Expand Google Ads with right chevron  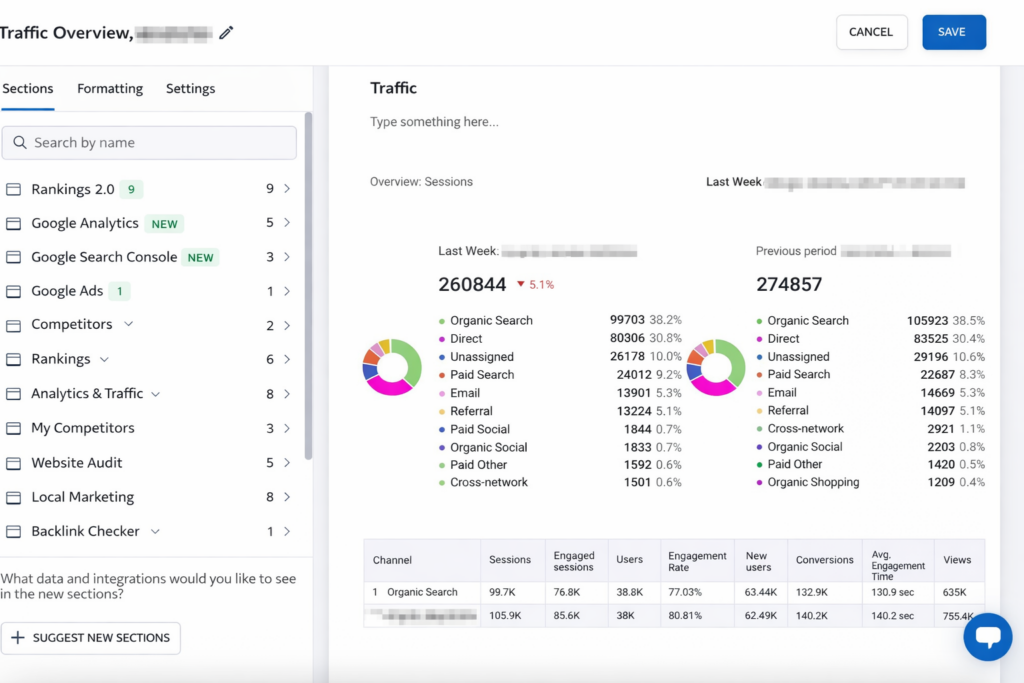[x=287, y=291]
